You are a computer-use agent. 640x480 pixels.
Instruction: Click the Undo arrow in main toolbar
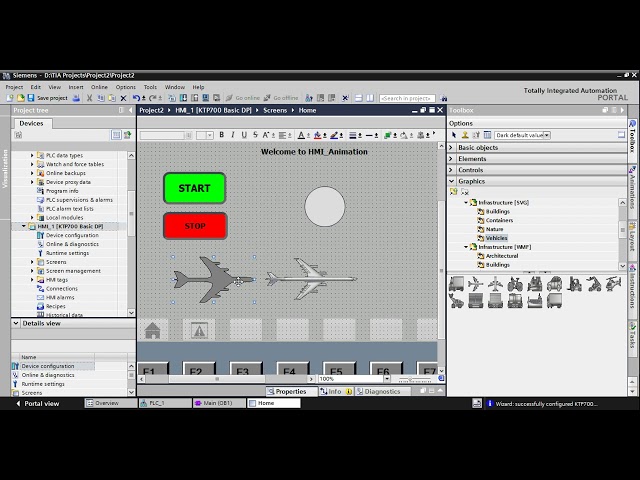(x=136, y=98)
